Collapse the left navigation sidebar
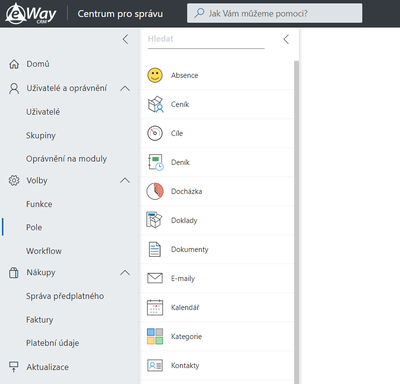This screenshot has width=400, height=384. click(125, 39)
